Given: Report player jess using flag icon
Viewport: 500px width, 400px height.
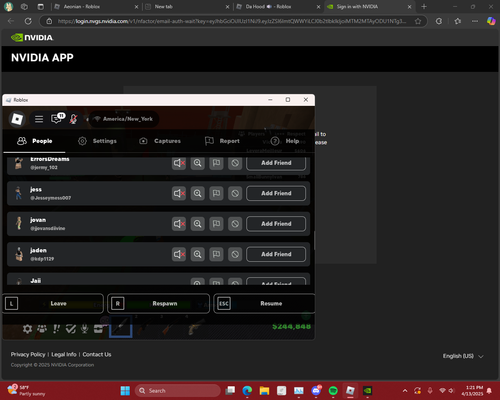Looking at the screenshot, I should [216, 193].
